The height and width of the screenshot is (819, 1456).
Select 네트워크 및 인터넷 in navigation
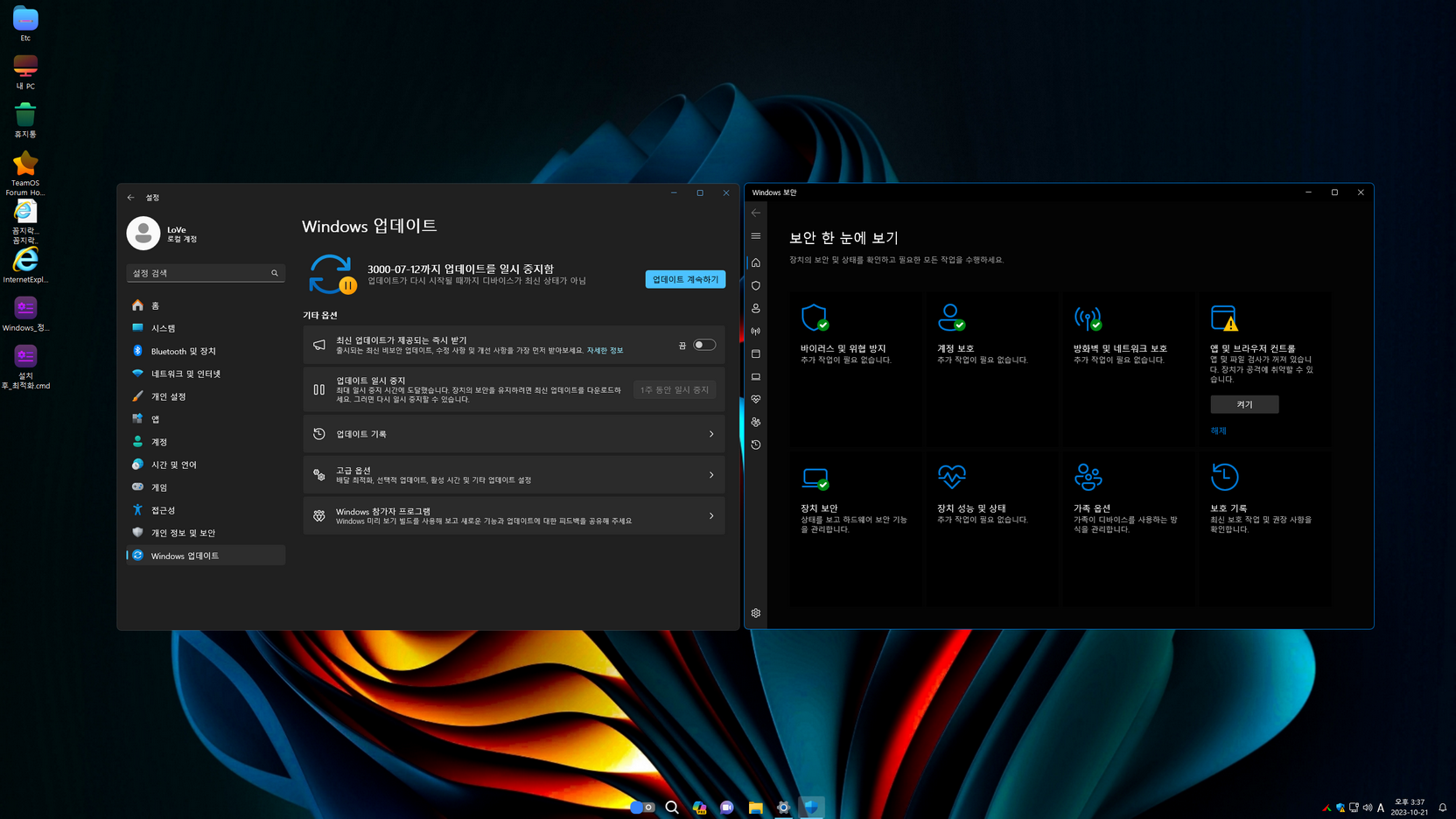[206, 374]
